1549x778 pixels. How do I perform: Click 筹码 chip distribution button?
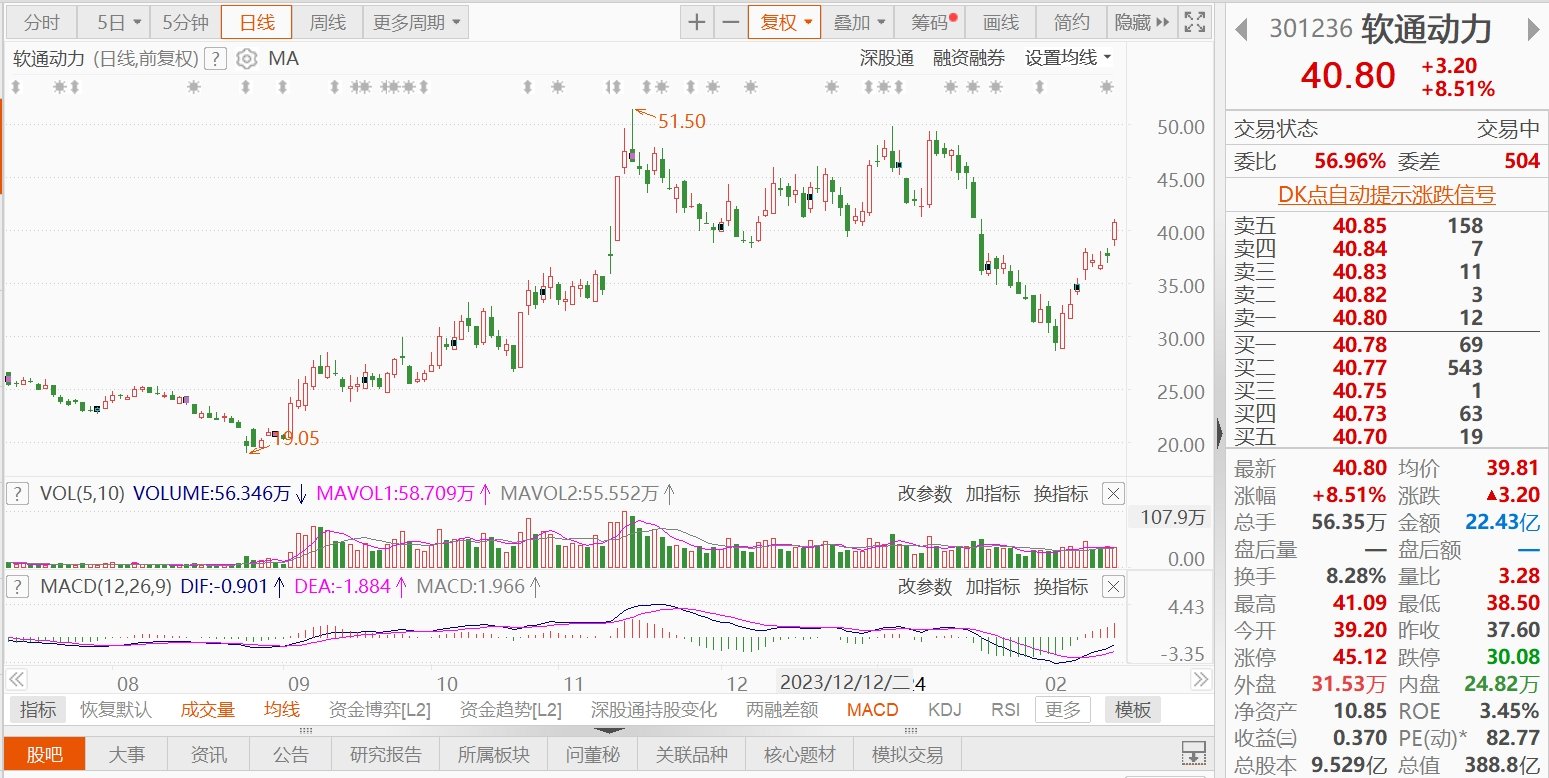click(929, 22)
